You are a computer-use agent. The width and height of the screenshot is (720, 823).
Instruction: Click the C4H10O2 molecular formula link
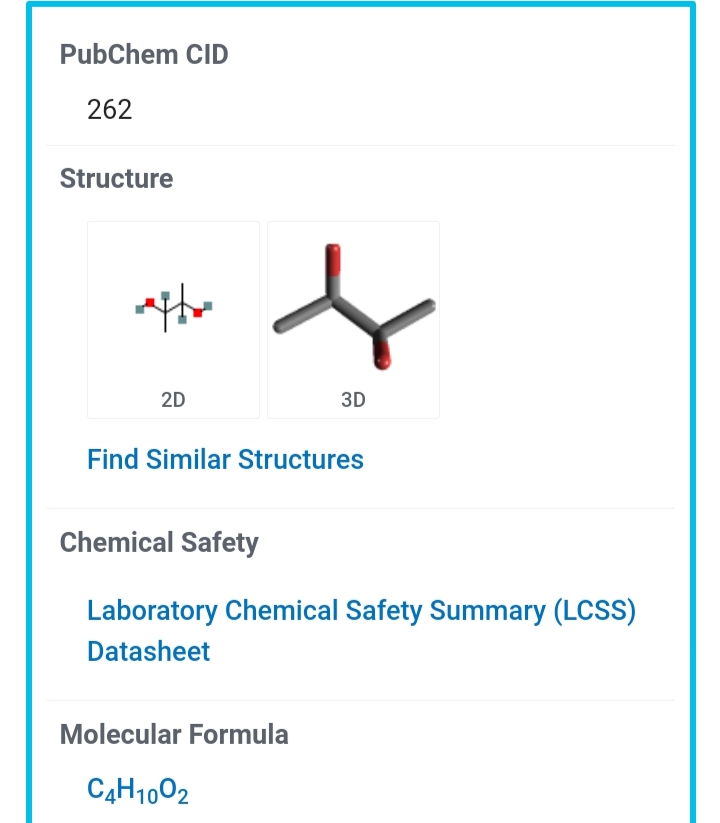tap(138, 790)
